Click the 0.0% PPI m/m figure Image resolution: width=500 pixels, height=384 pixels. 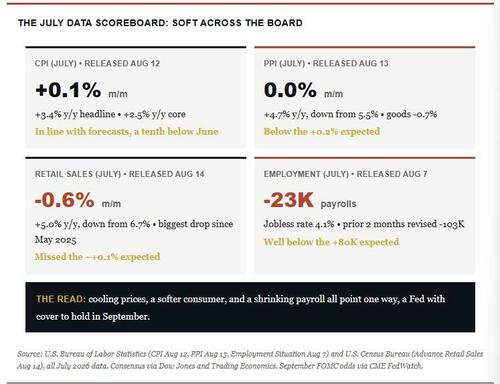(290, 90)
